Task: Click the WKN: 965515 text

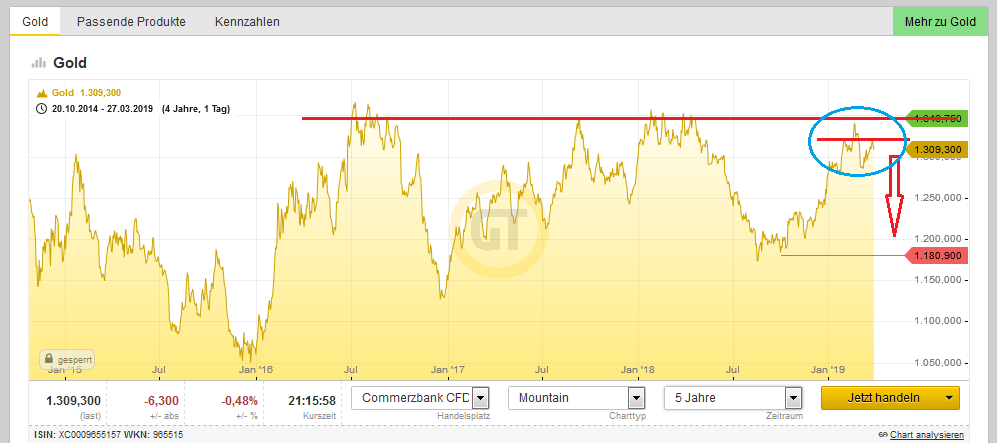Action: 151,435
